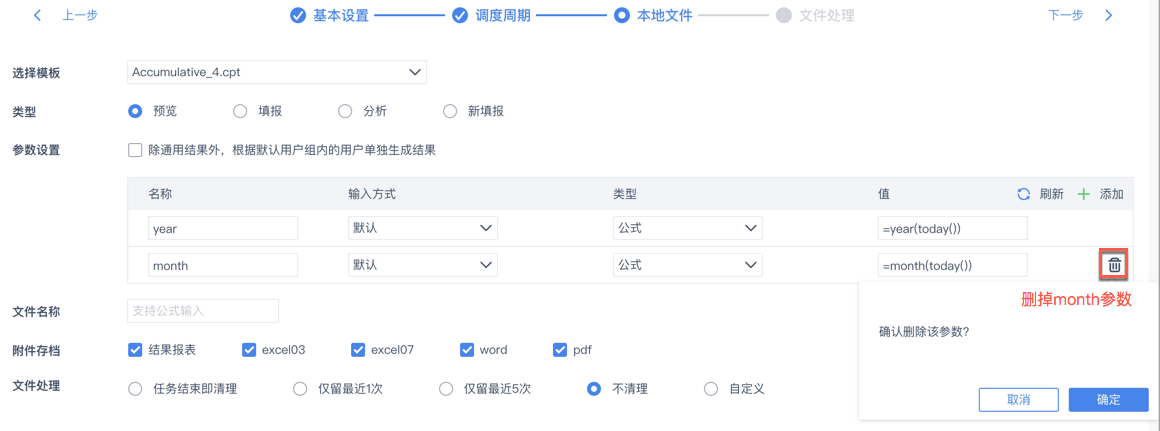Open the template dropdown Accumulative_4.cpt
The height and width of the screenshot is (431, 1160).
pyautogui.click(x=277, y=72)
